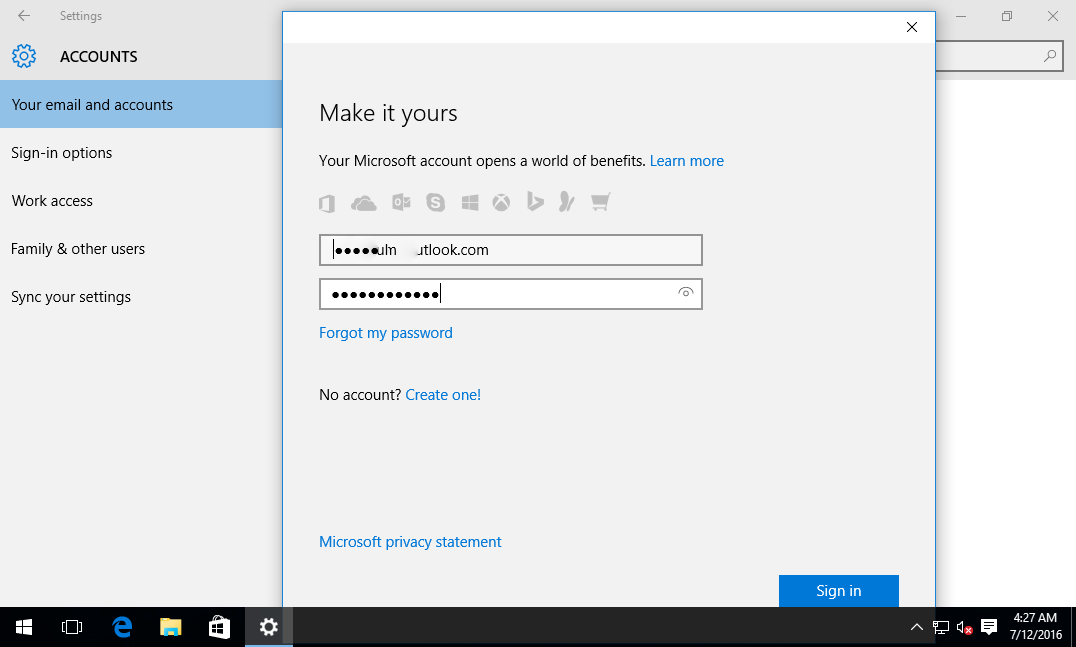This screenshot has width=1076, height=647.
Task: Click the OneDrive cloud icon
Action: click(x=364, y=202)
